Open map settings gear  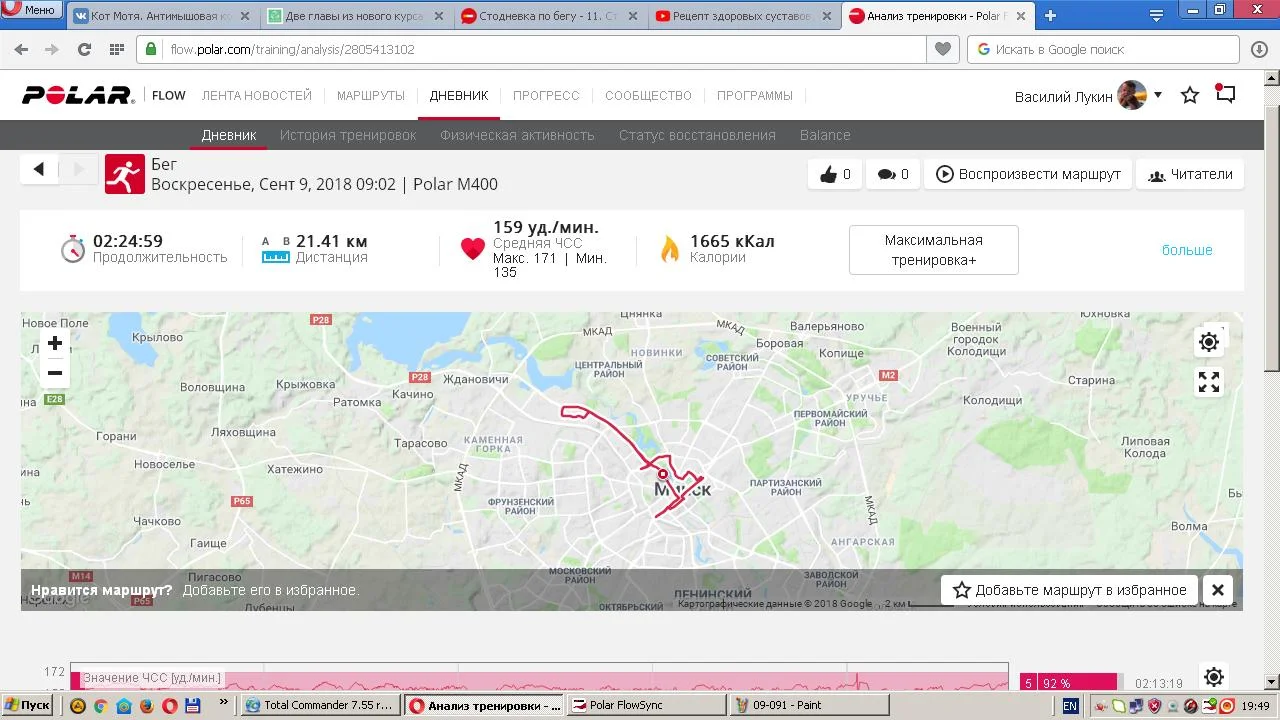point(1209,342)
